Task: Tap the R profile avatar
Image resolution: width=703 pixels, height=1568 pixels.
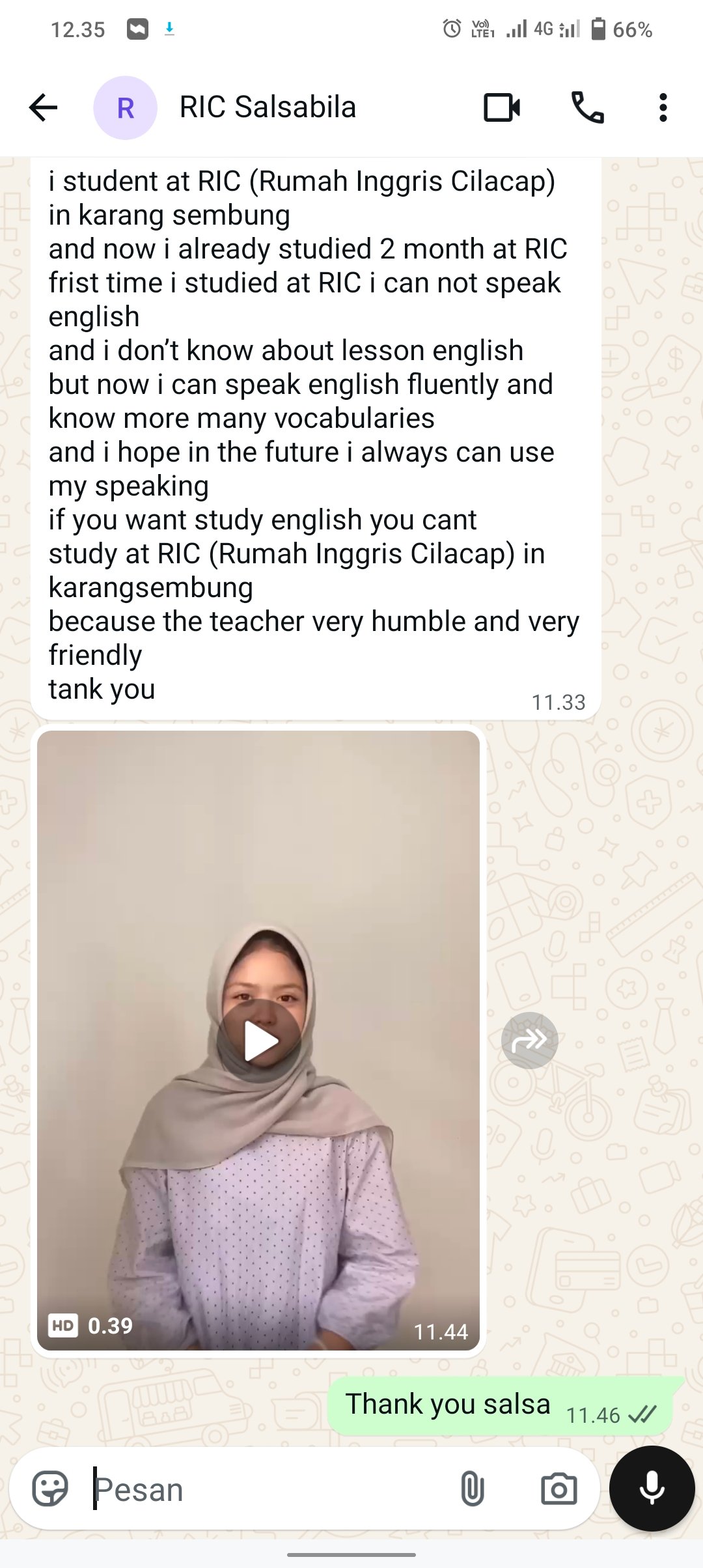Action: (125, 107)
